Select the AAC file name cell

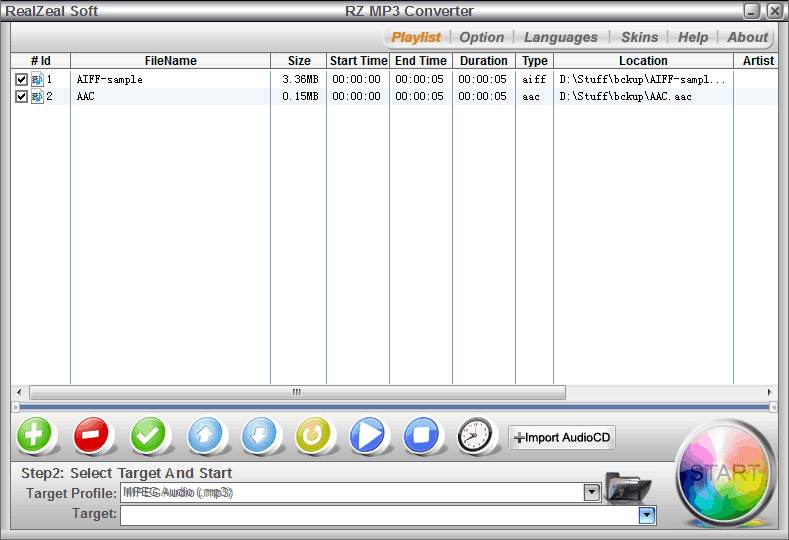[86, 96]
